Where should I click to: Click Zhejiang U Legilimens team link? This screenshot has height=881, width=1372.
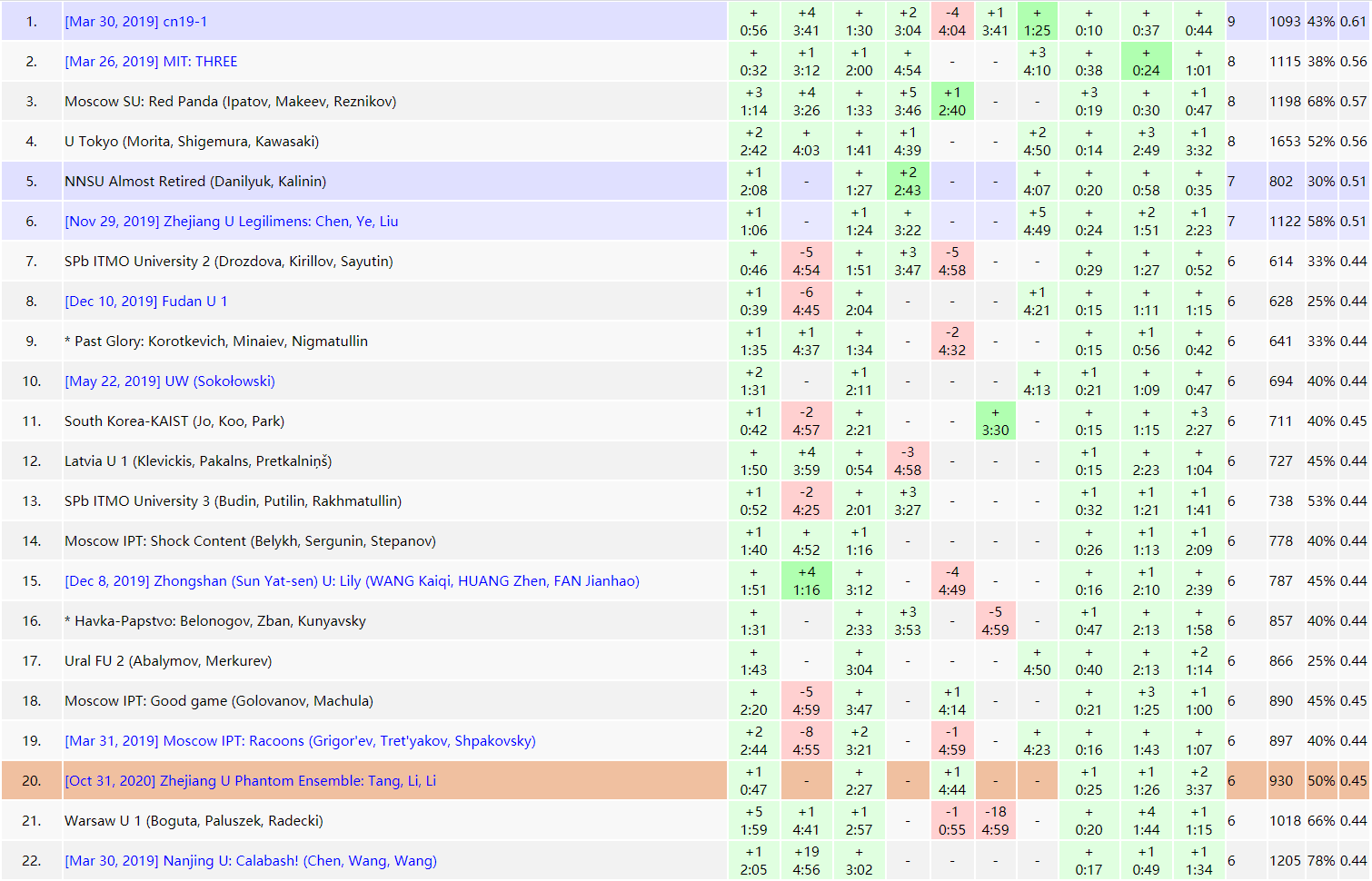(x=231, y=222)
